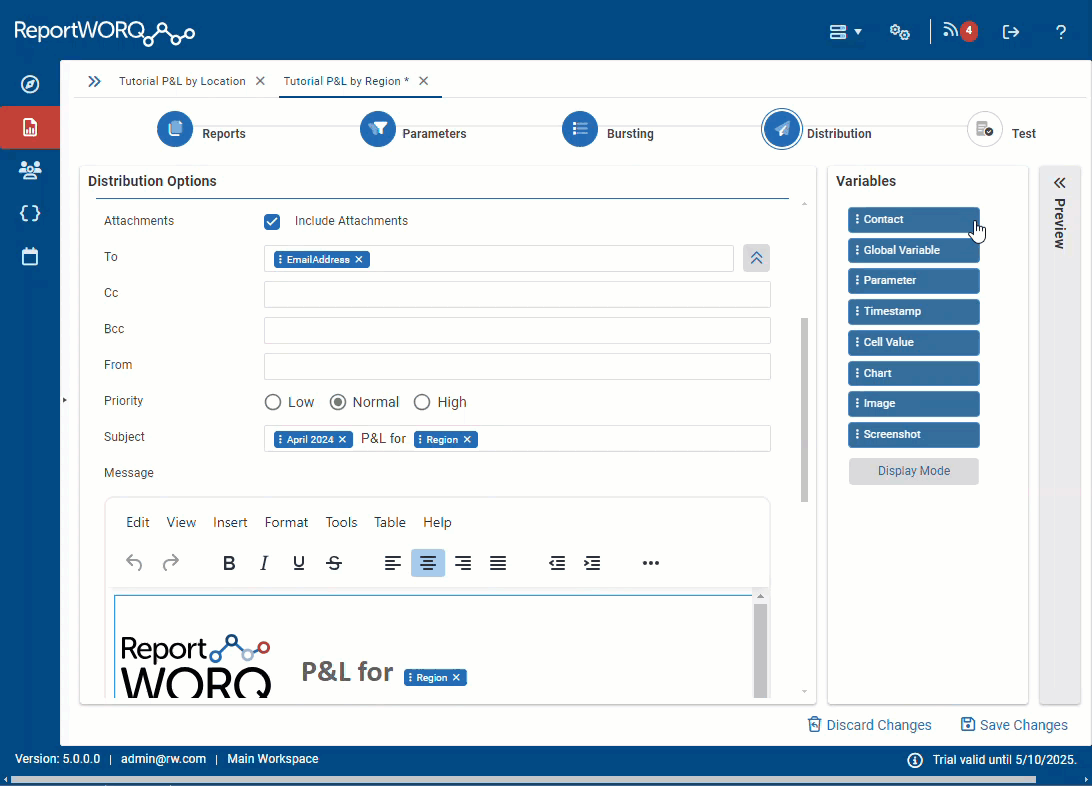Close Tutorial P&L by Region tab
This screenshot has width=1092, height=786.
(x=423, y=81)
